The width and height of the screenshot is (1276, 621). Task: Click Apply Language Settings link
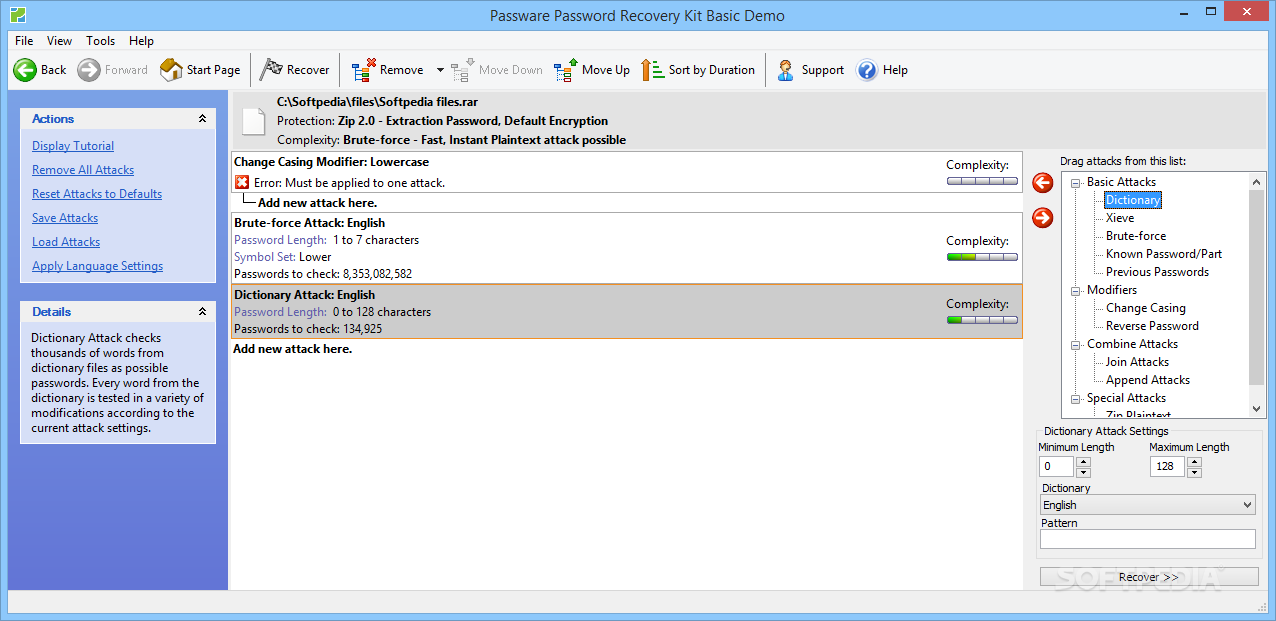pos(97,266)
